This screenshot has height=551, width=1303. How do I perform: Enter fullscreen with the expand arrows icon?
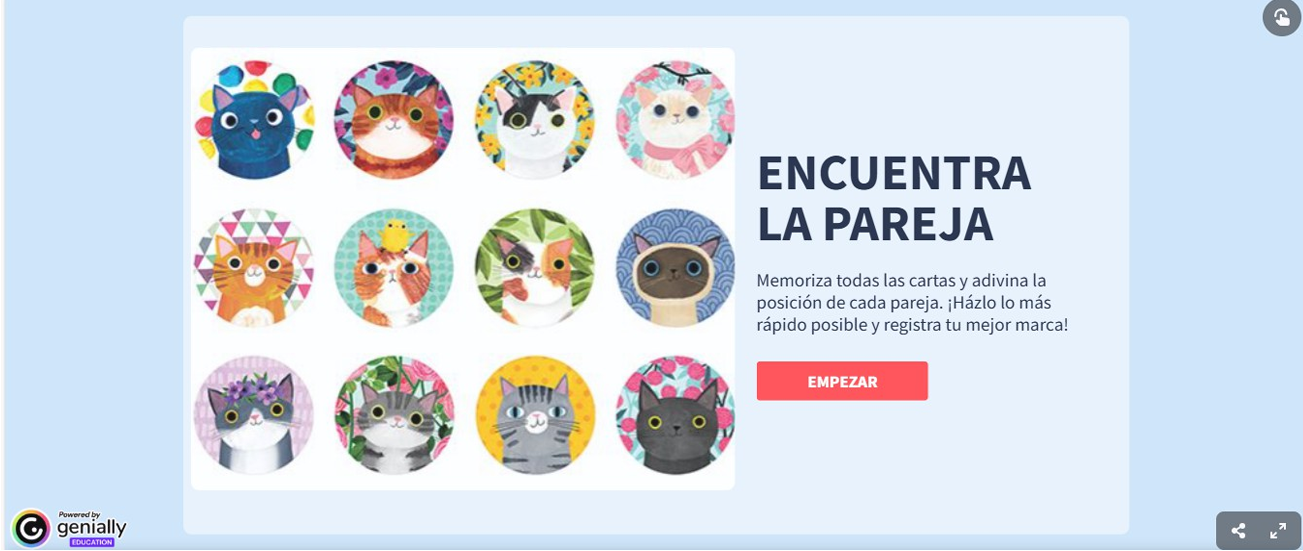point(1278,531)
